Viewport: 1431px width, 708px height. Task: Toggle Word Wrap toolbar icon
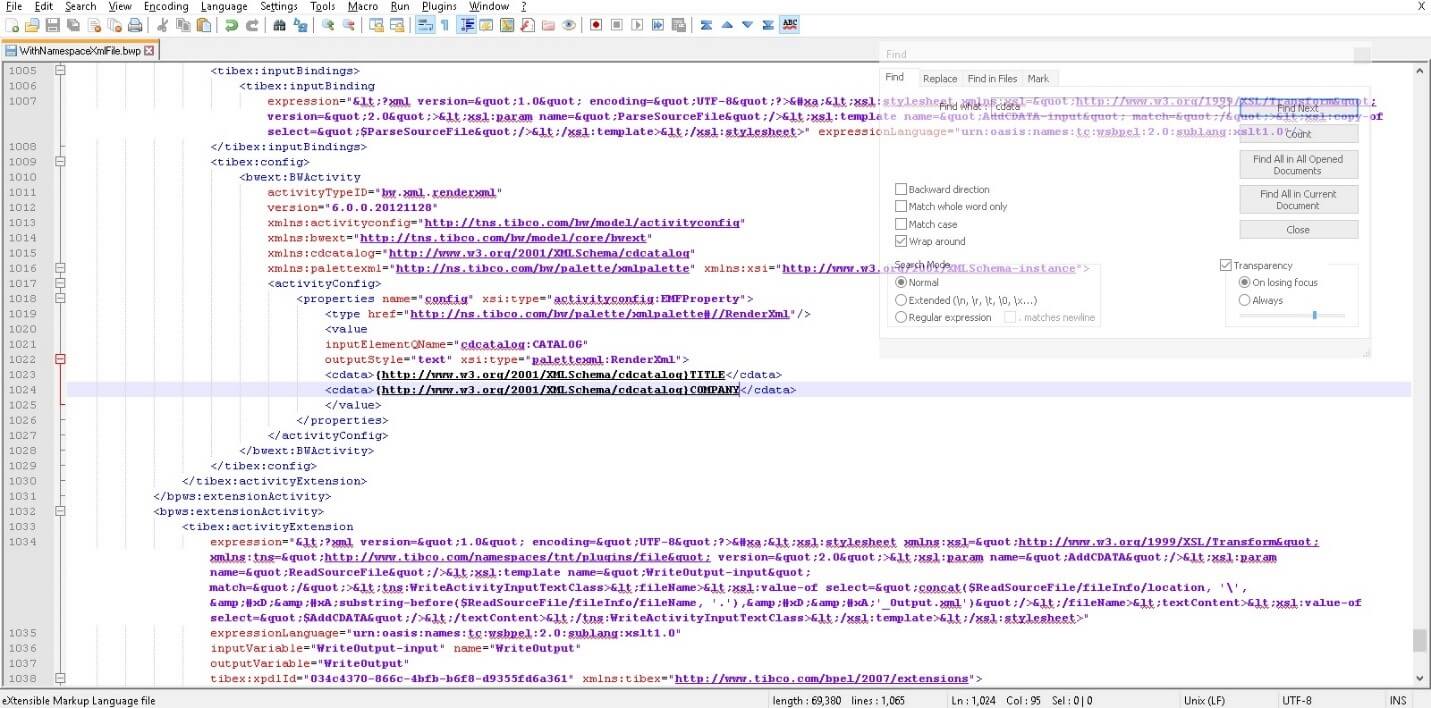(x=424, y=24)
